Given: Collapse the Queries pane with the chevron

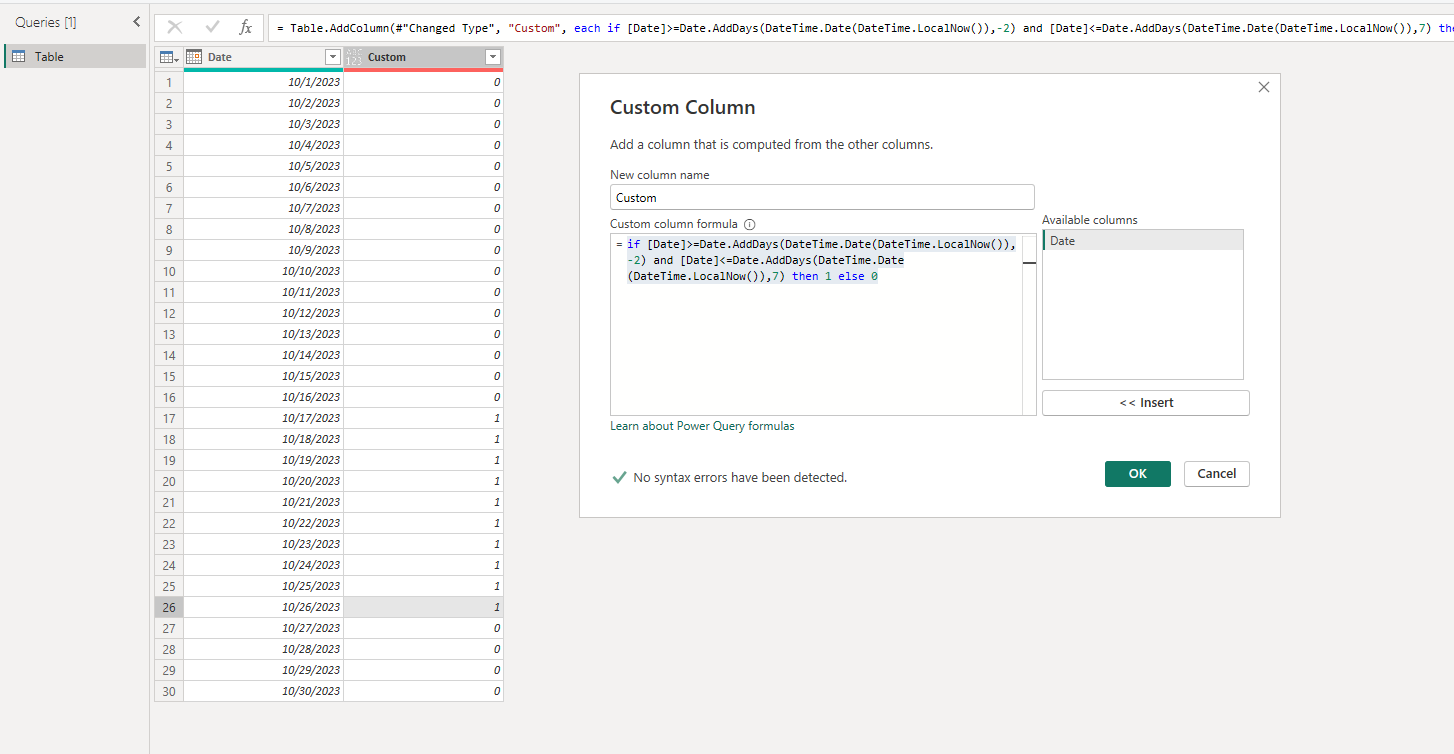Looking at the screenshot, I should click(136, 22).
